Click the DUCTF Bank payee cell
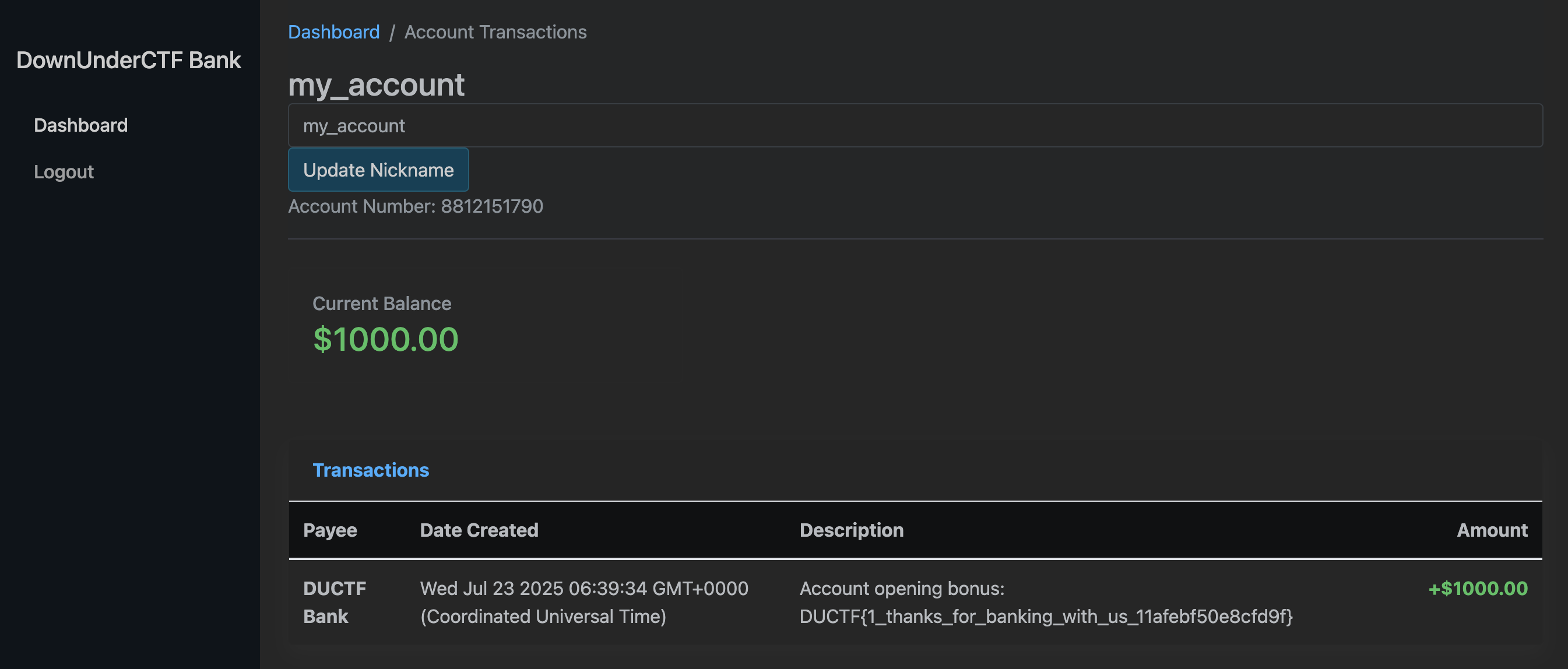Image resolution: width=1568 pixels, height=669 pixels. click(x=335, y=602)
